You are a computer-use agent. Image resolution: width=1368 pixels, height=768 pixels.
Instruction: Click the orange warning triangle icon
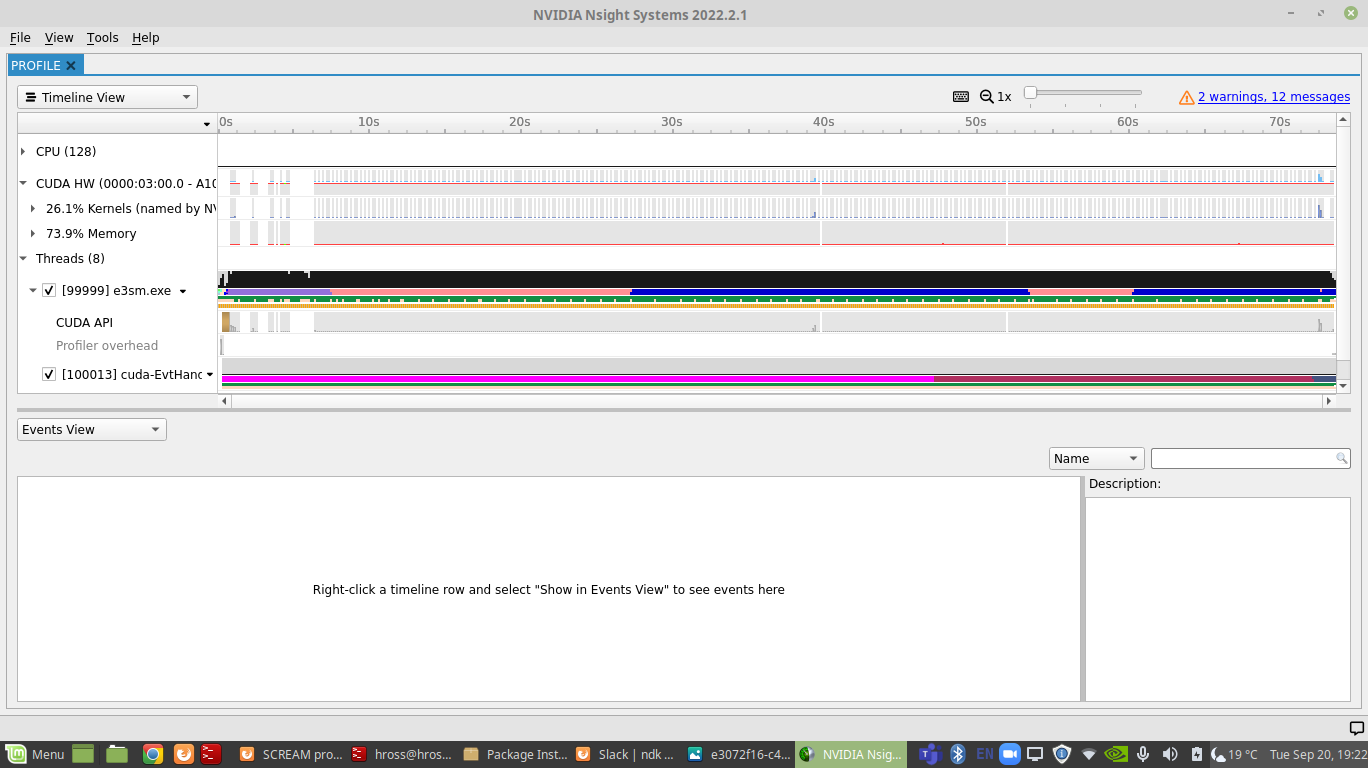(x=1186, y=96)
